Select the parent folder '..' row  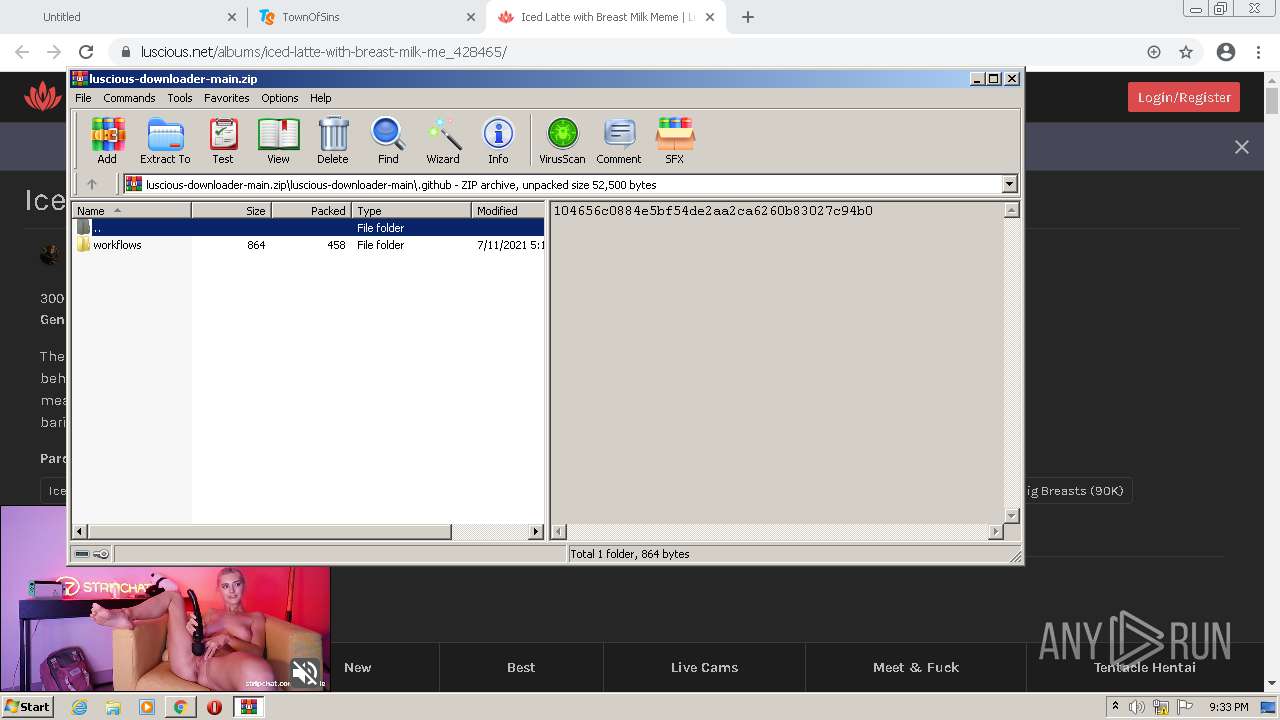coord(308,228)
